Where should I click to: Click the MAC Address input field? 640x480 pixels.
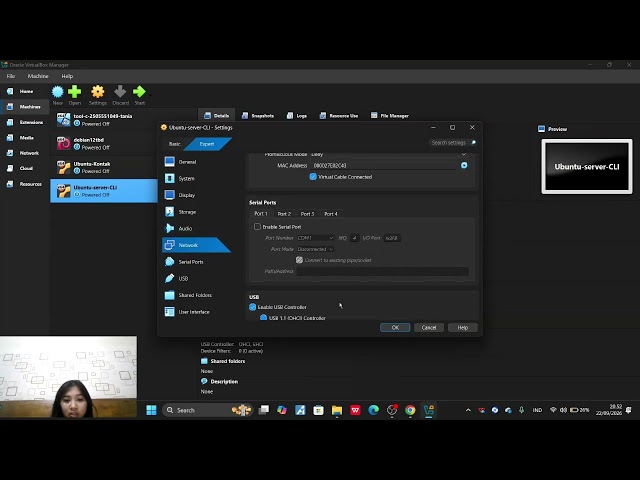384,165
